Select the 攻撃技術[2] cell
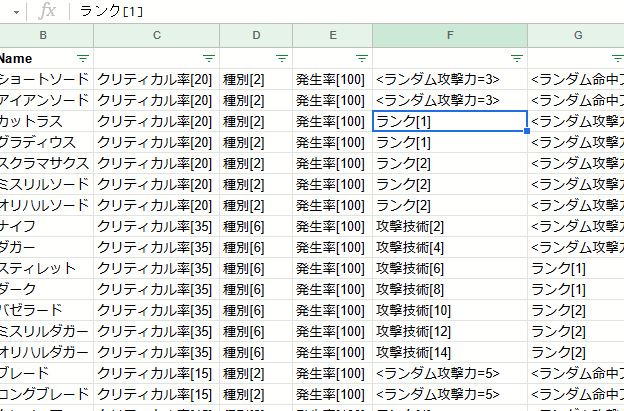Image resolution: width=624 pixels, height=411 pixels. click(450, 226)
